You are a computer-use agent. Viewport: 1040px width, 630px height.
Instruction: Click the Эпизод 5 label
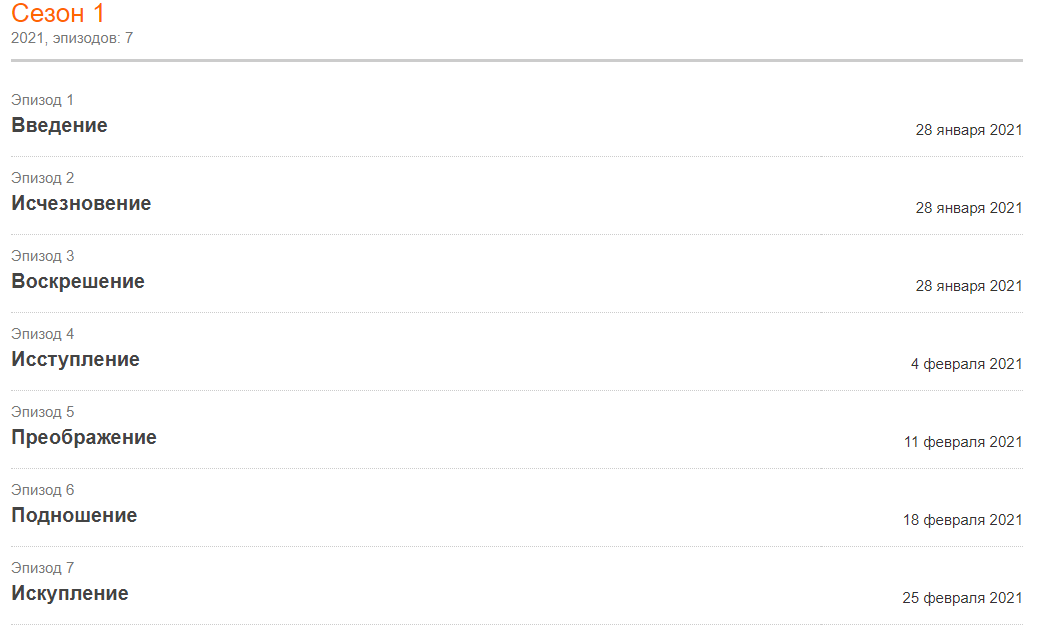(42, 412)
